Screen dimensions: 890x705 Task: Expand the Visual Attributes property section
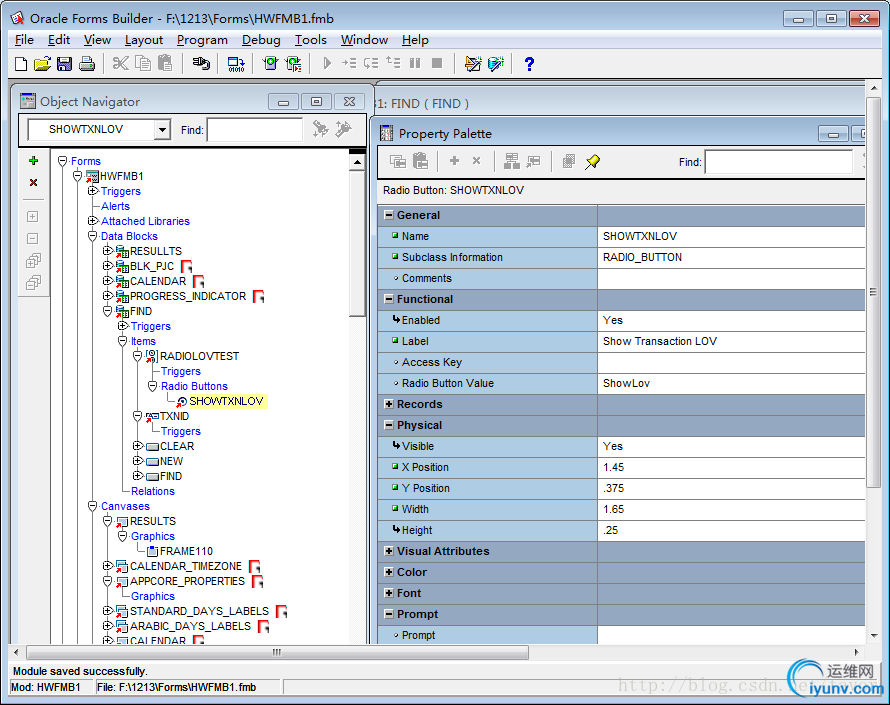pos(388,551)
